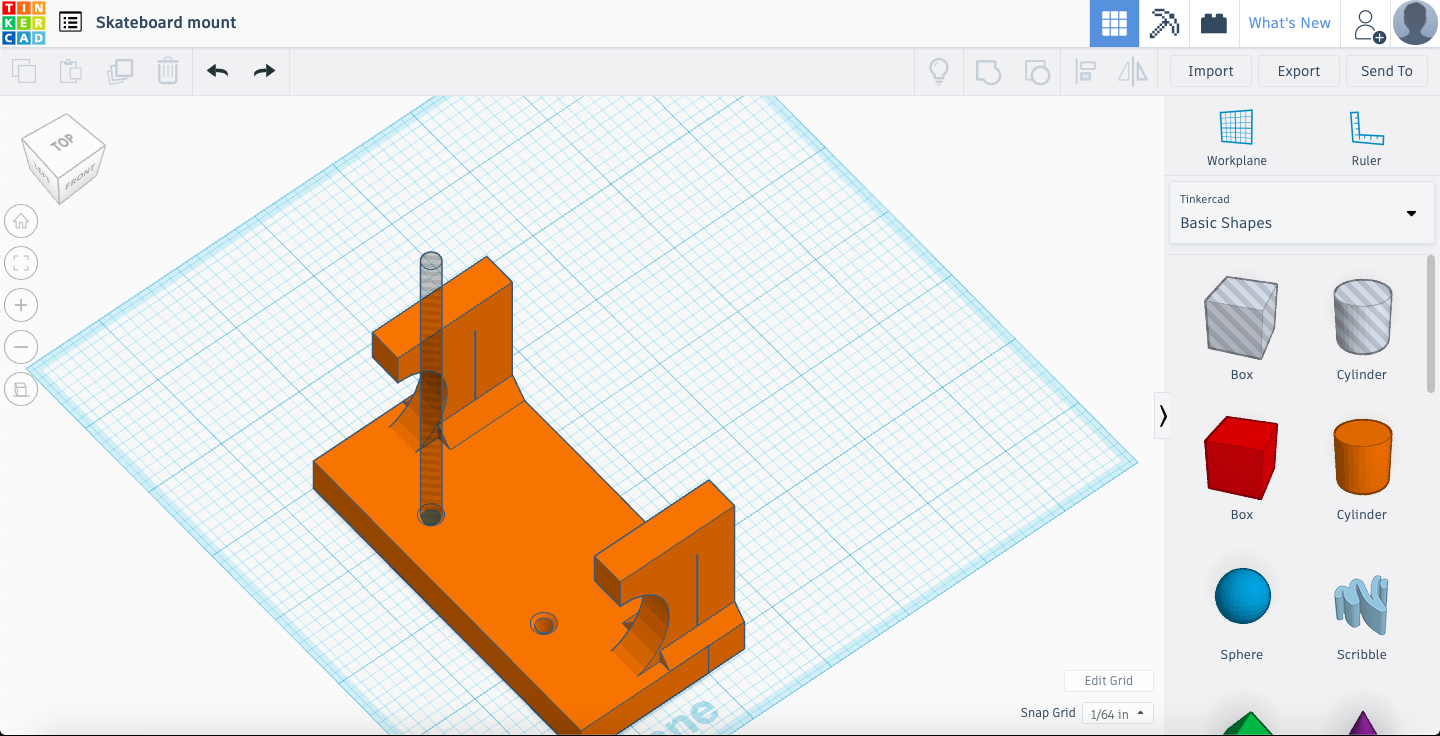
Task: Collapse the shapes panel chevron
Action: coord(1162,415)
